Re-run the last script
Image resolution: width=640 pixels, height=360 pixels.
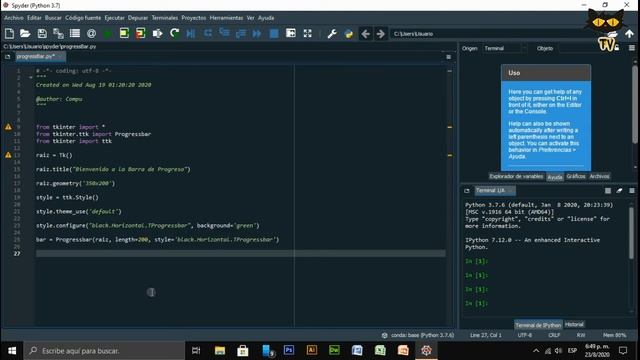coord(174,33)
